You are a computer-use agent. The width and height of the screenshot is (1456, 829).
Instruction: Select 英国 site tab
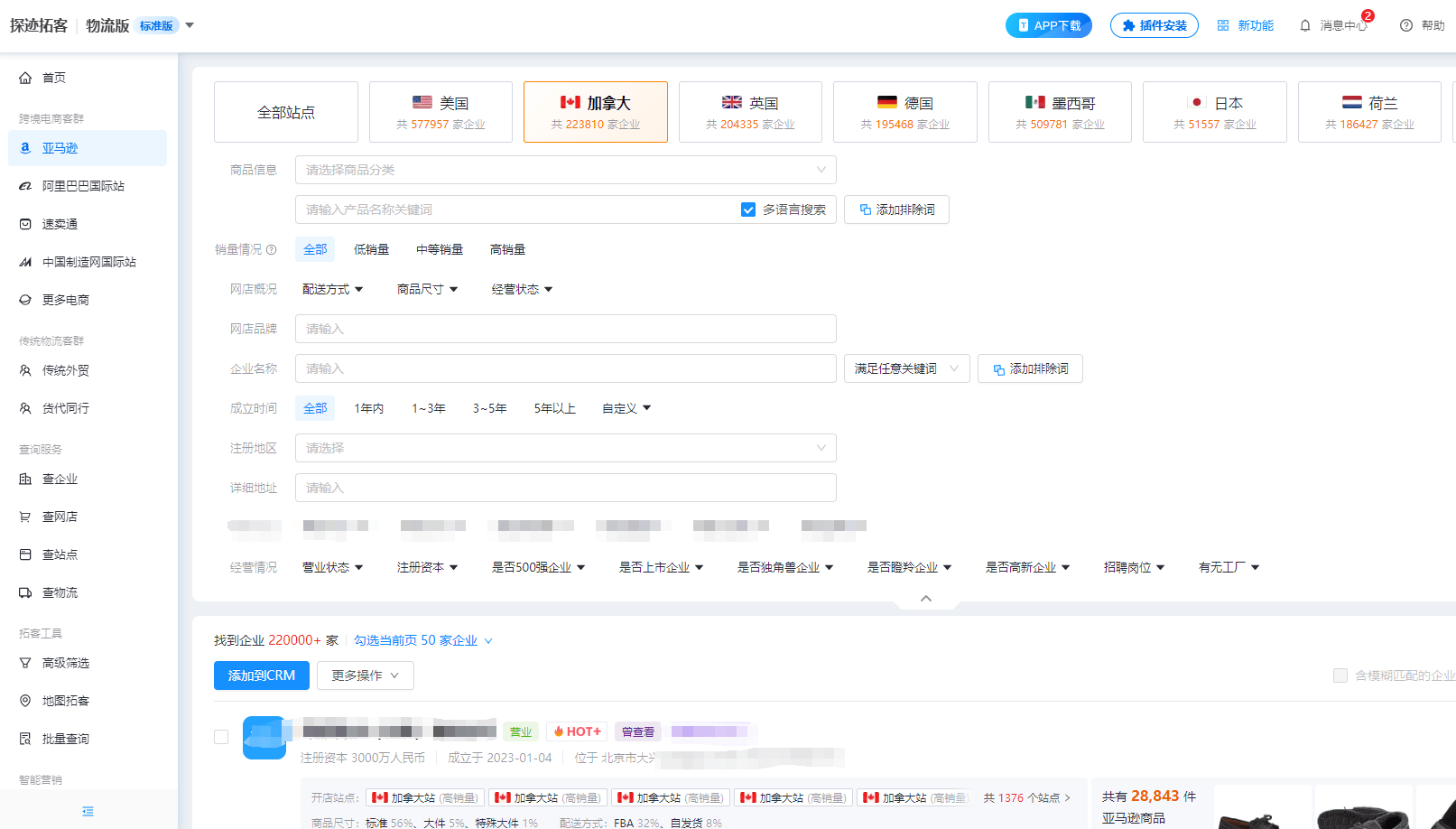(x=750, y=112)
